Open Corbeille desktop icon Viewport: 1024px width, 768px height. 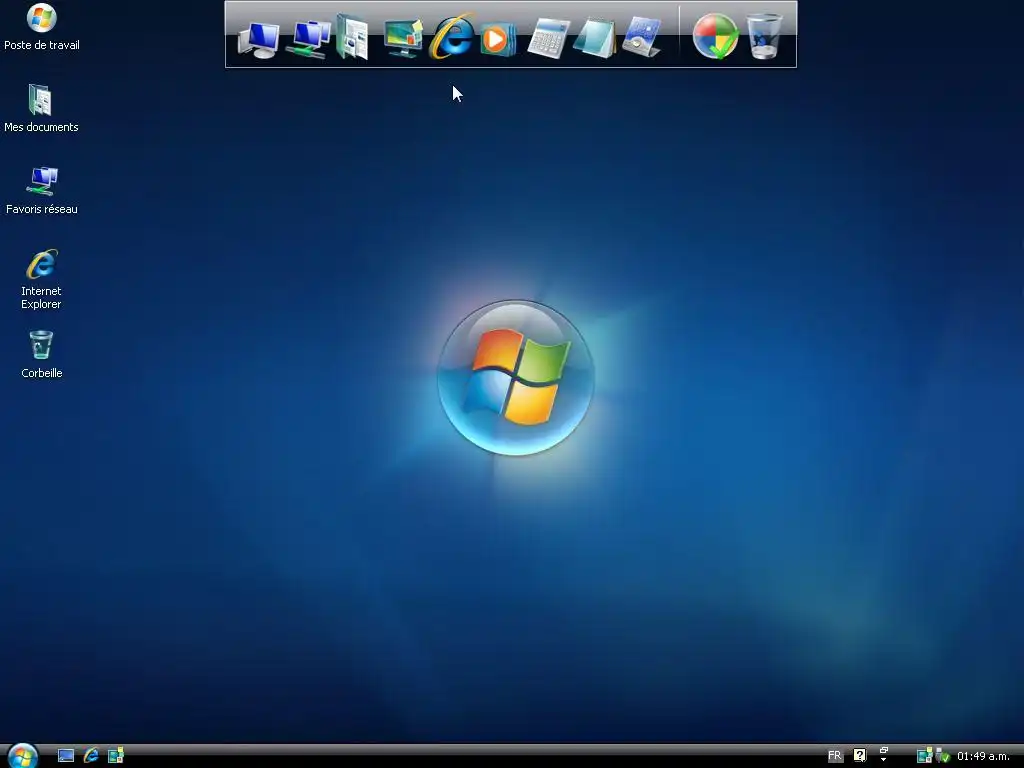[41, 355]
